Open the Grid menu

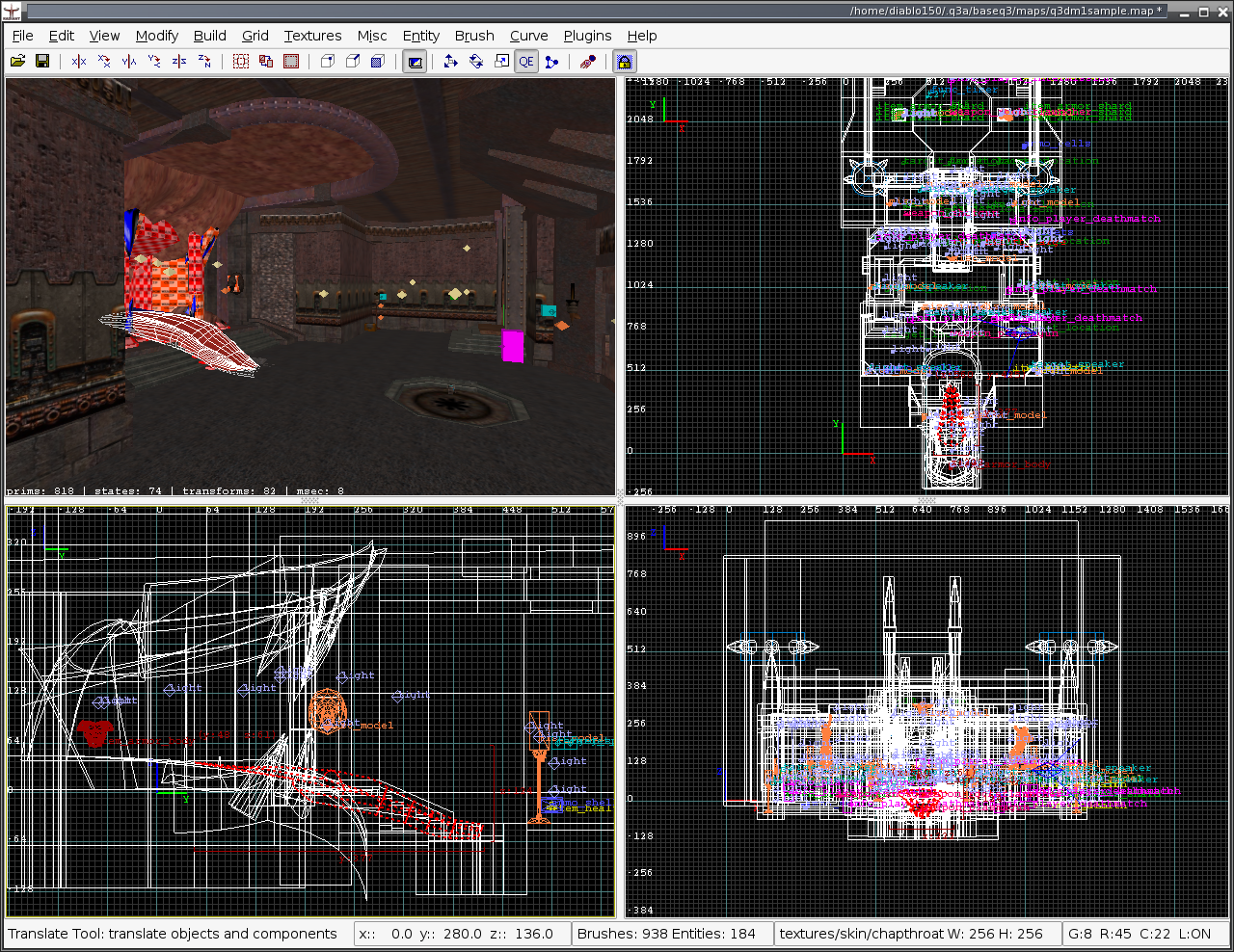point(255,36)
